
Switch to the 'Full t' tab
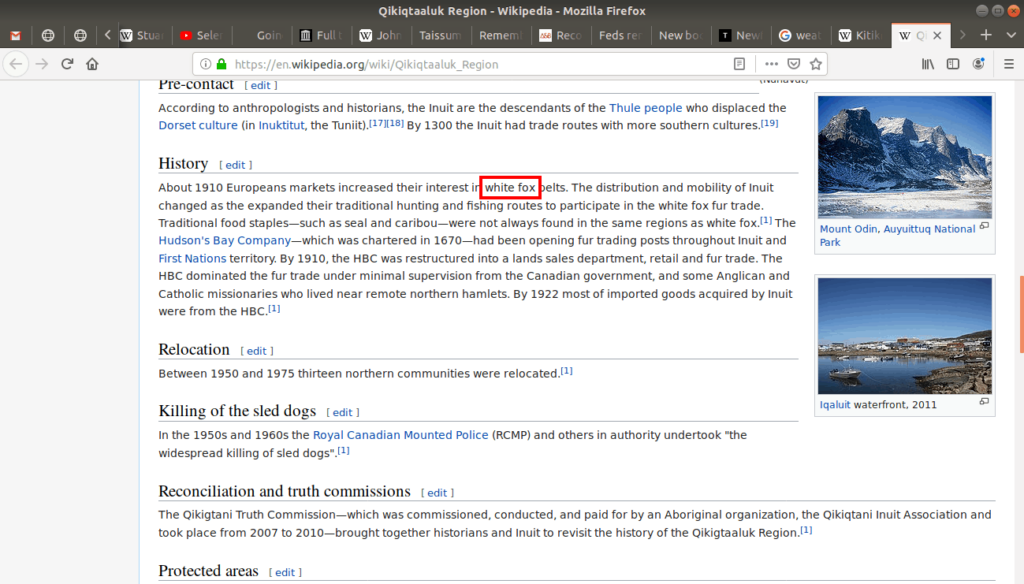coord(321,35)
